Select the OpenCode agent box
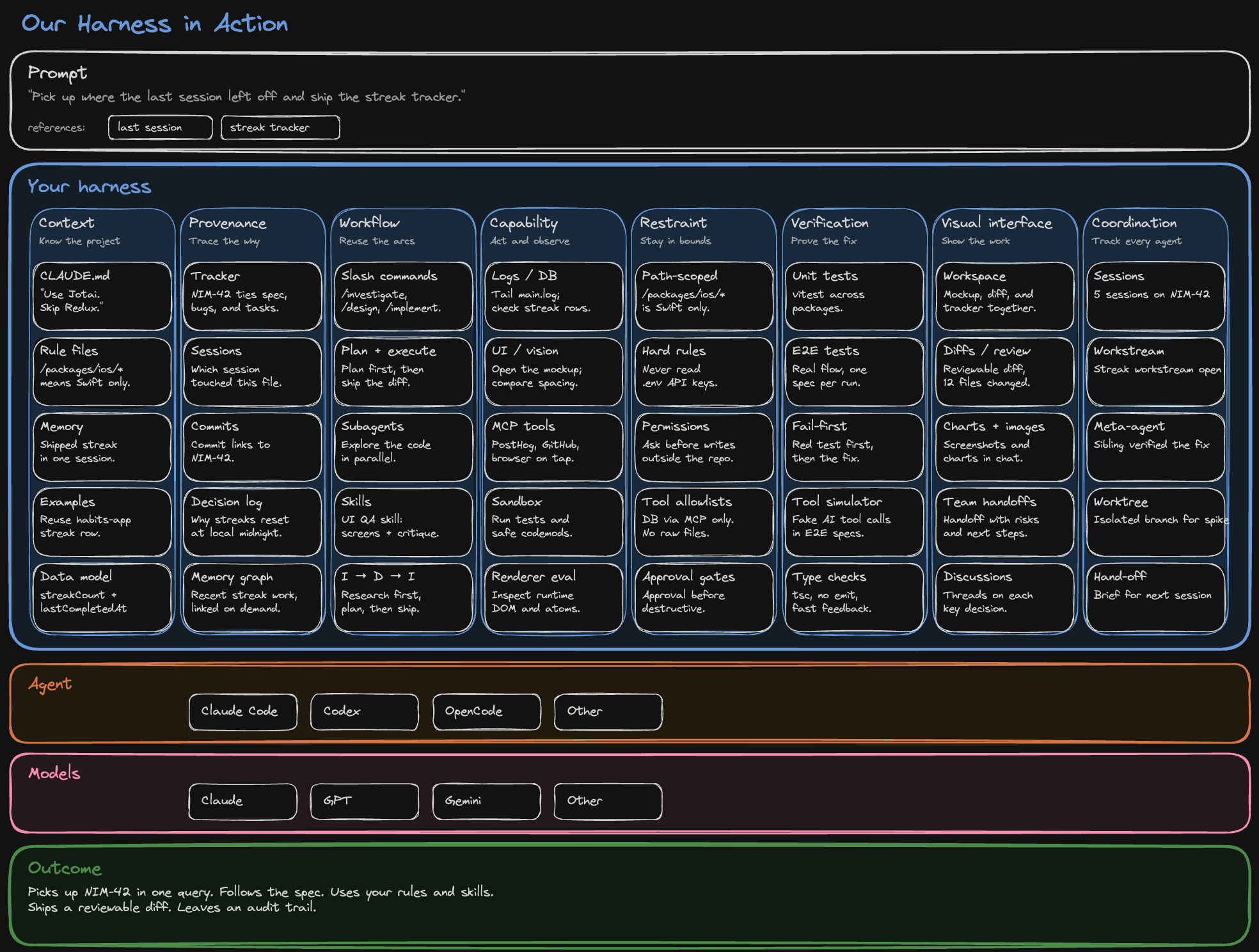Image resolution: width=1259 pixels, height=952 pixels. pos(487,711)
